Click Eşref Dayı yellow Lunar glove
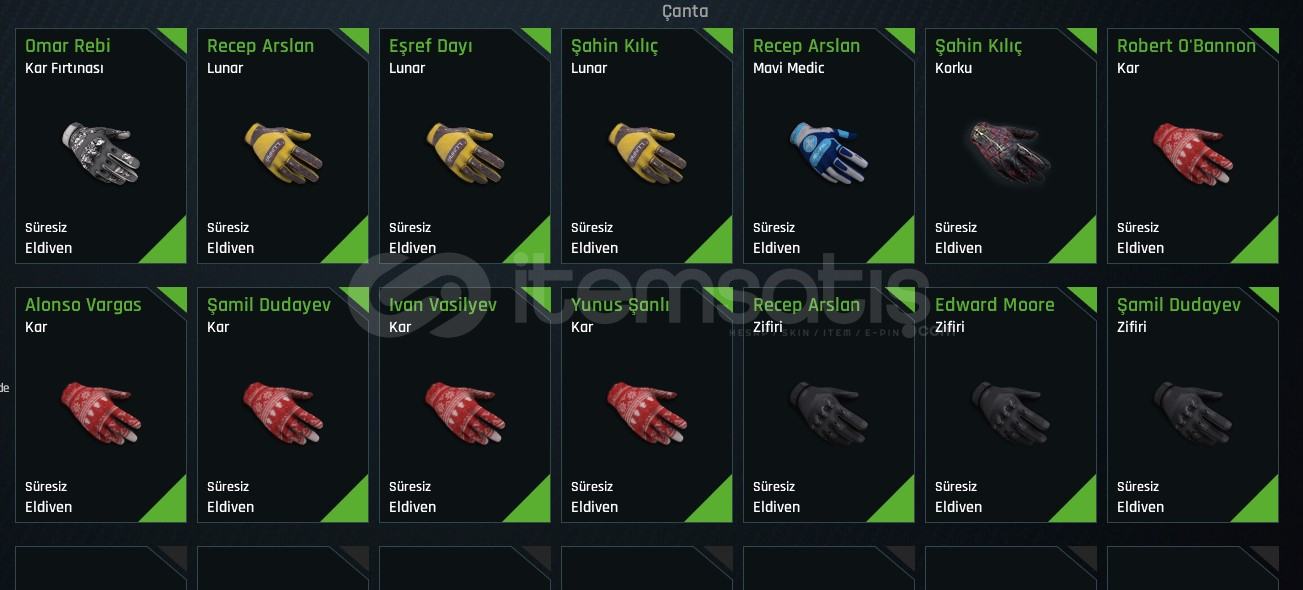 pos(464,153)
